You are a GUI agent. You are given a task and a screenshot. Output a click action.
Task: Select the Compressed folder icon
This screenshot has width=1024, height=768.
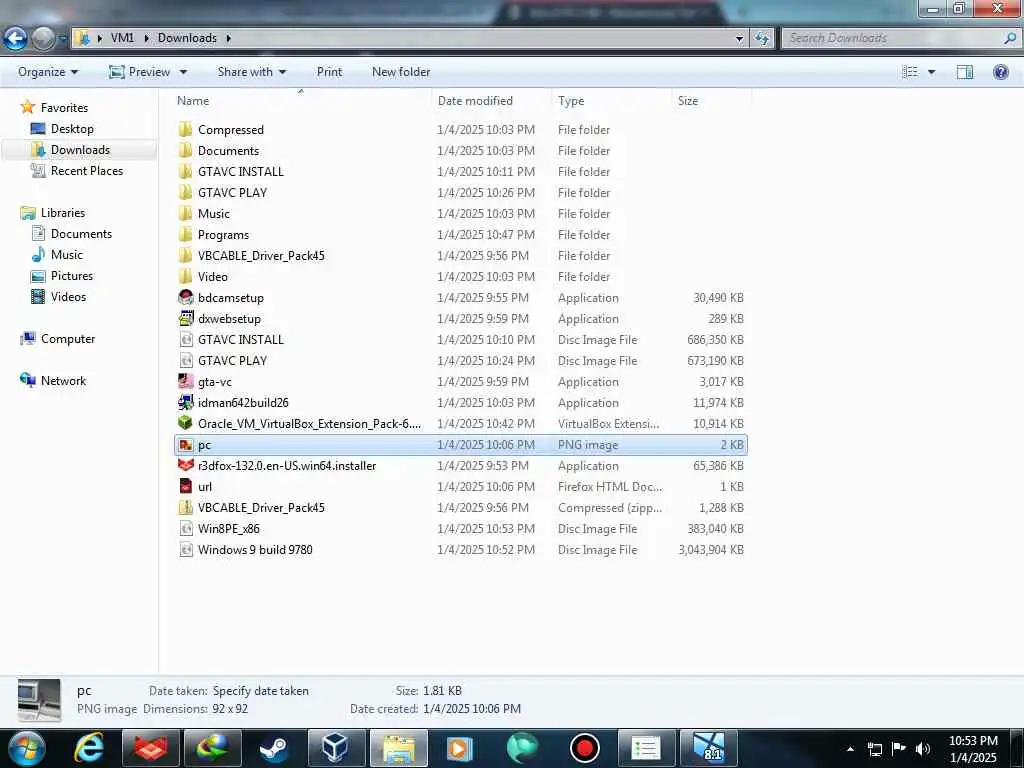point(185,129)
